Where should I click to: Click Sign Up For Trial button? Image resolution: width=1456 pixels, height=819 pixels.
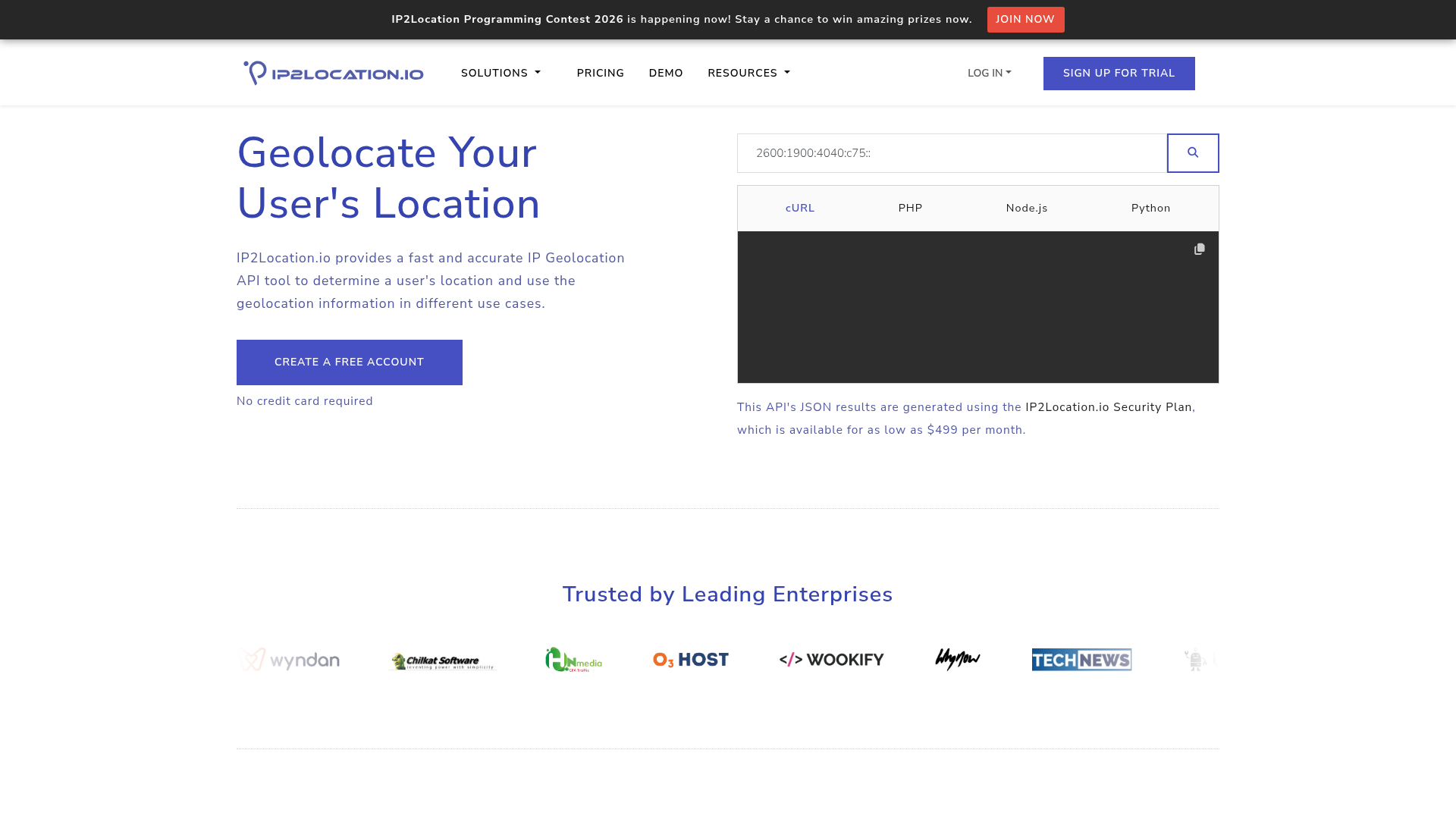1119,74
